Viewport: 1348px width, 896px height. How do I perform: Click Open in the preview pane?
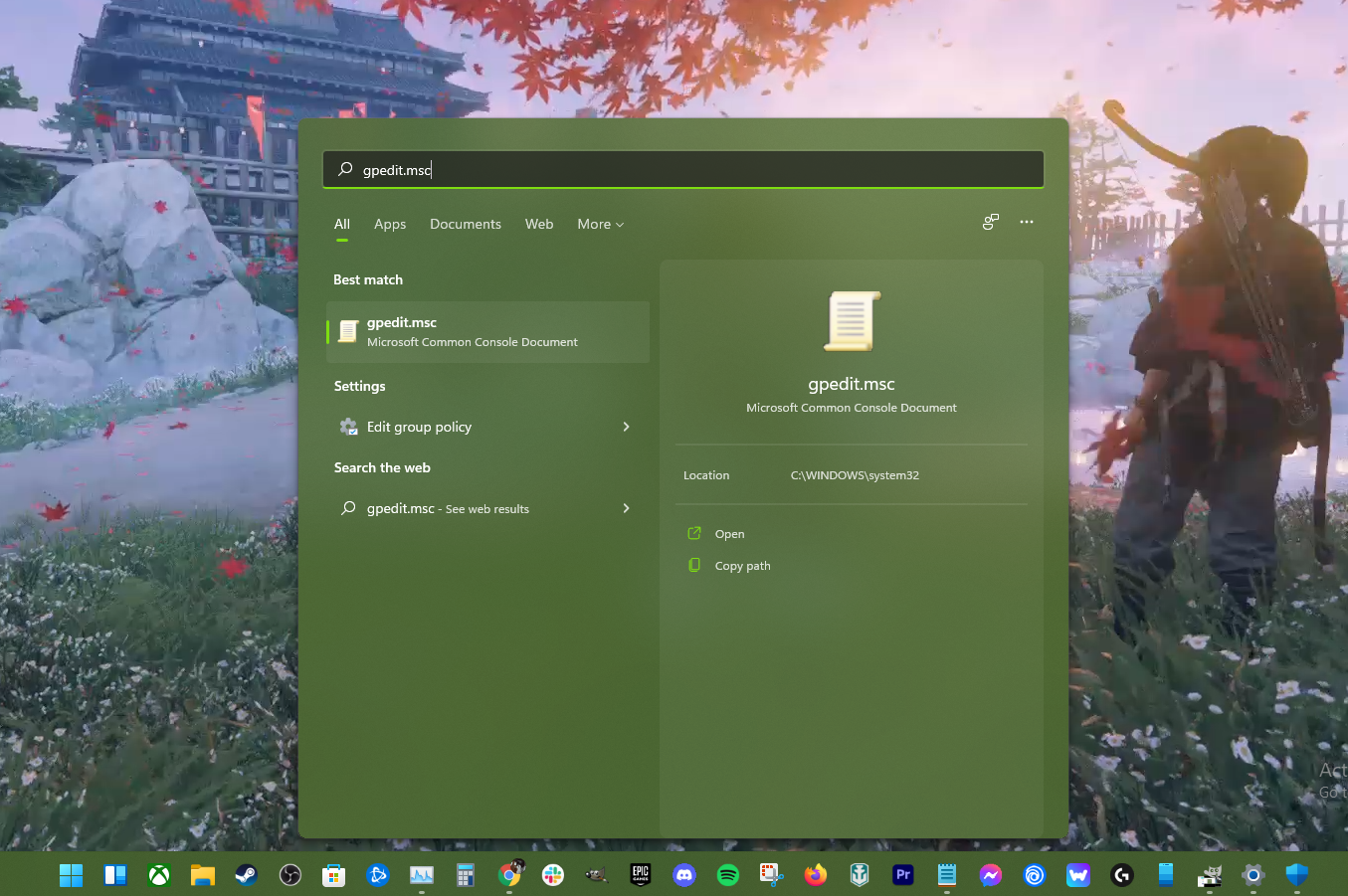click(x=729, y=534)
